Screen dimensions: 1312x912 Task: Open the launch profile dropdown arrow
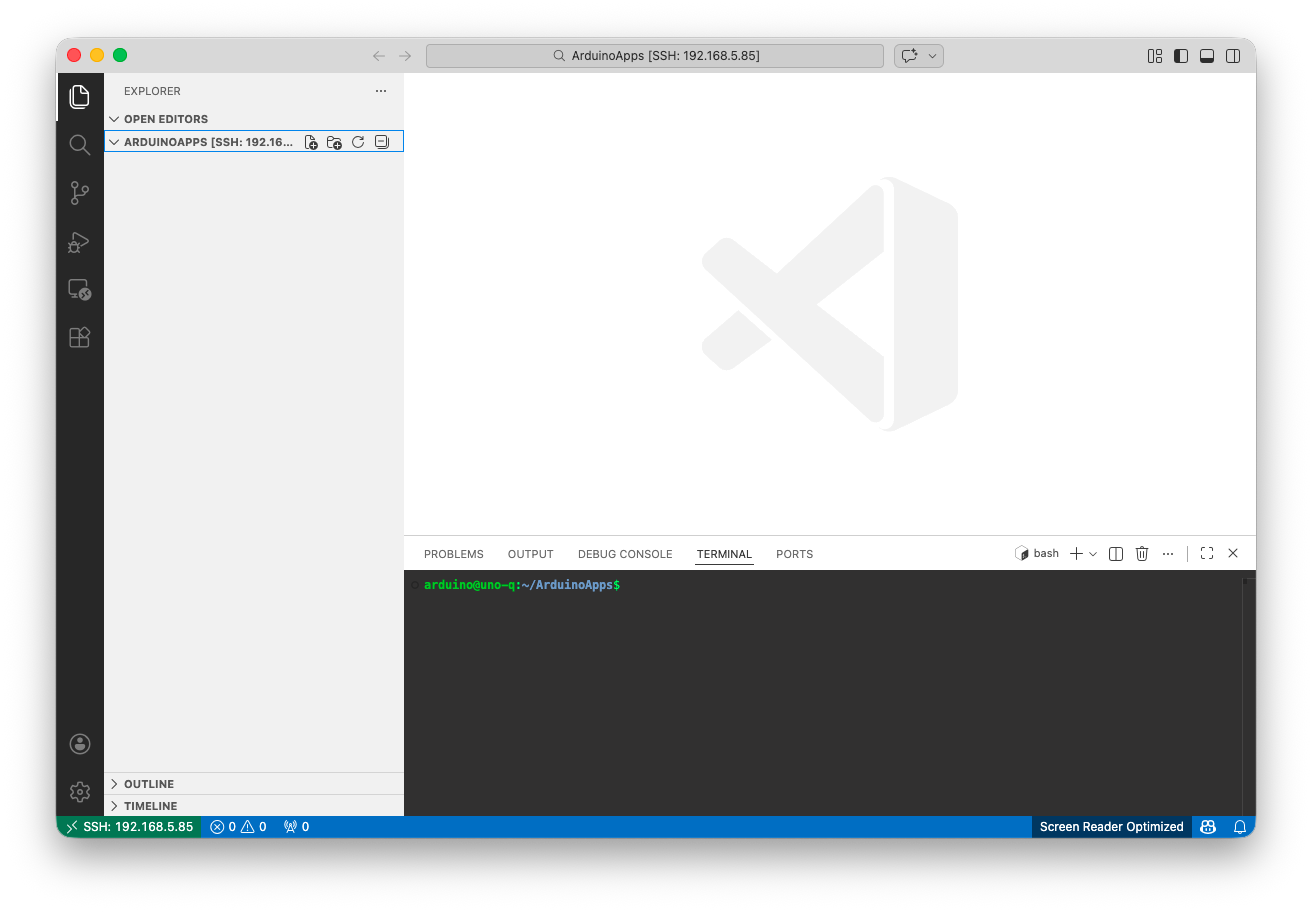(x=1093, y=553)
